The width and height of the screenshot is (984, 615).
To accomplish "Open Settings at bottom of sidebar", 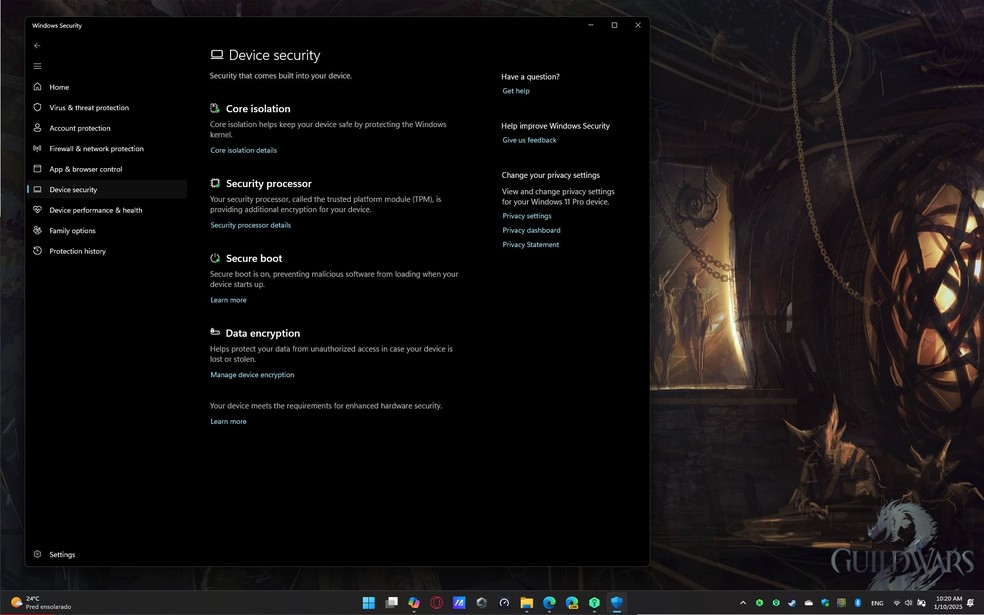I will point(62,554).
